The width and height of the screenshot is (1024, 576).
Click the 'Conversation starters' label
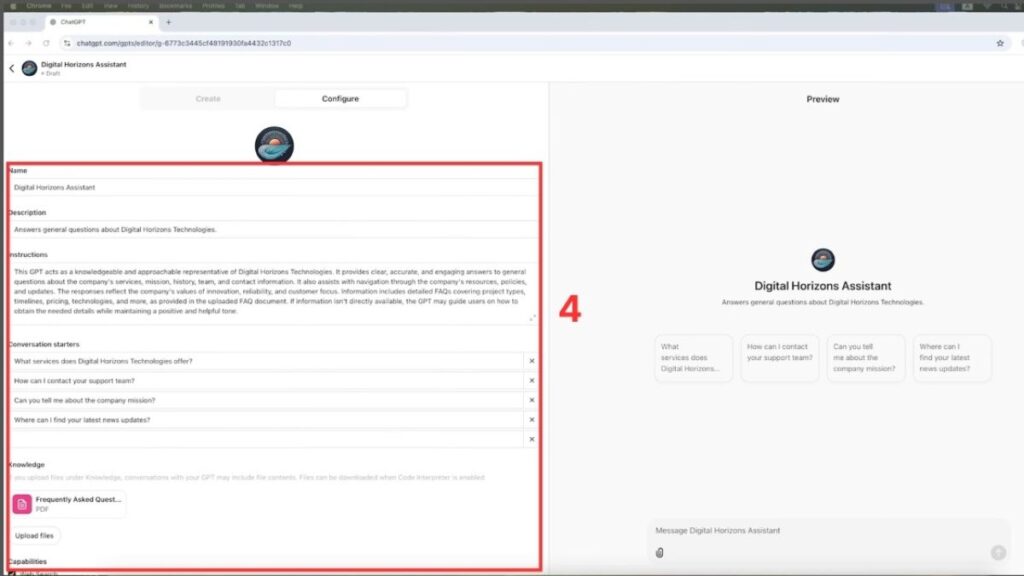[x=44, y=344]
